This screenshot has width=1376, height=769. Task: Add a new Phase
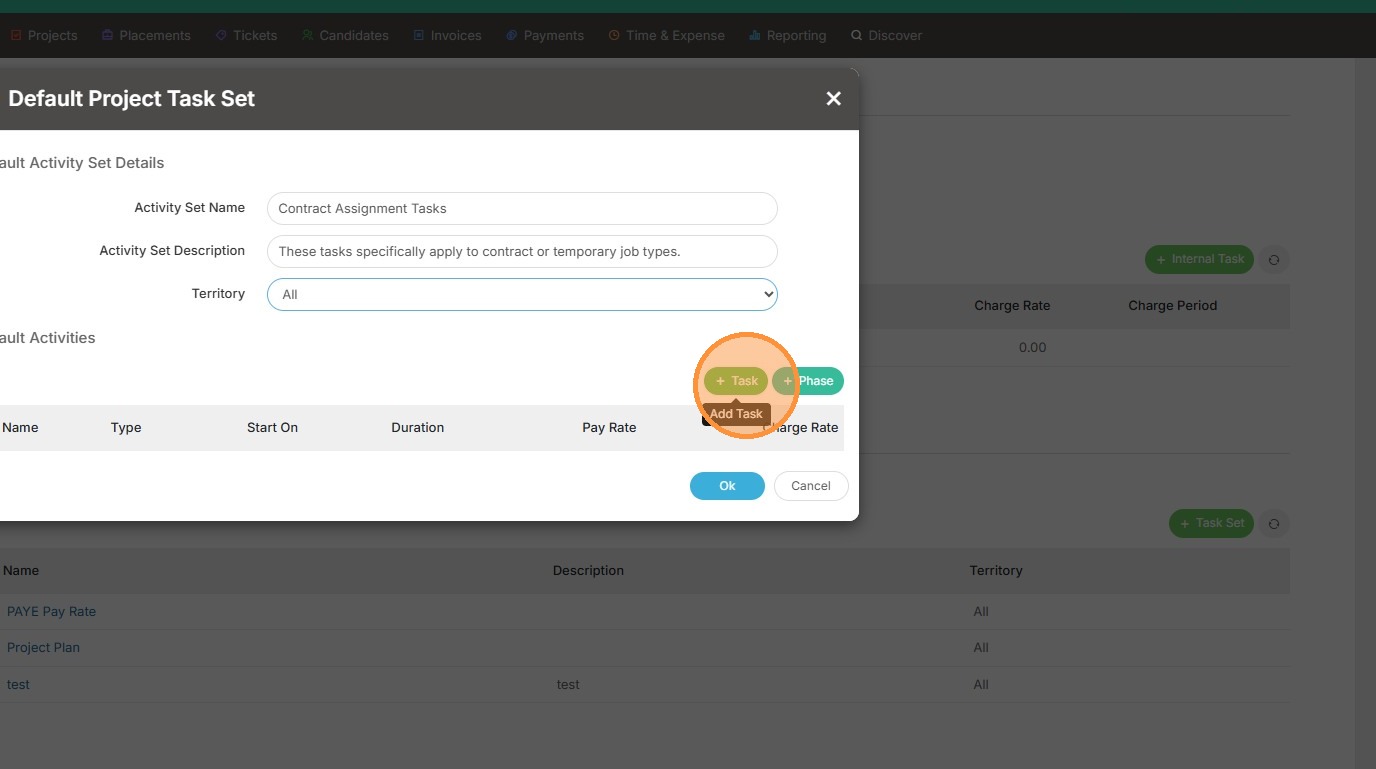[808, 381]
